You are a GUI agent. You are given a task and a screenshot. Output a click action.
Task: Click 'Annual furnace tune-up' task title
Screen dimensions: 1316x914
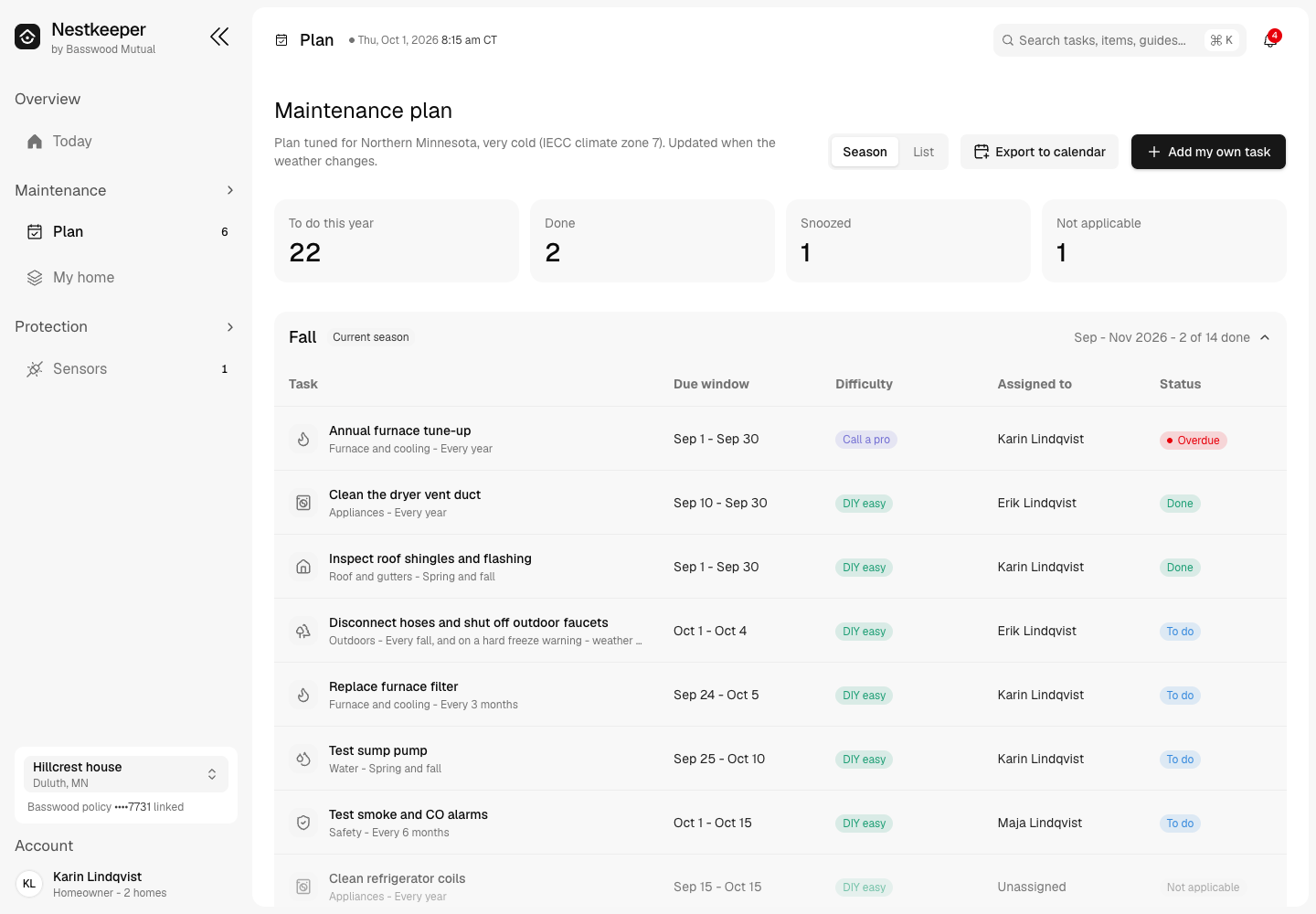[400, 430]
